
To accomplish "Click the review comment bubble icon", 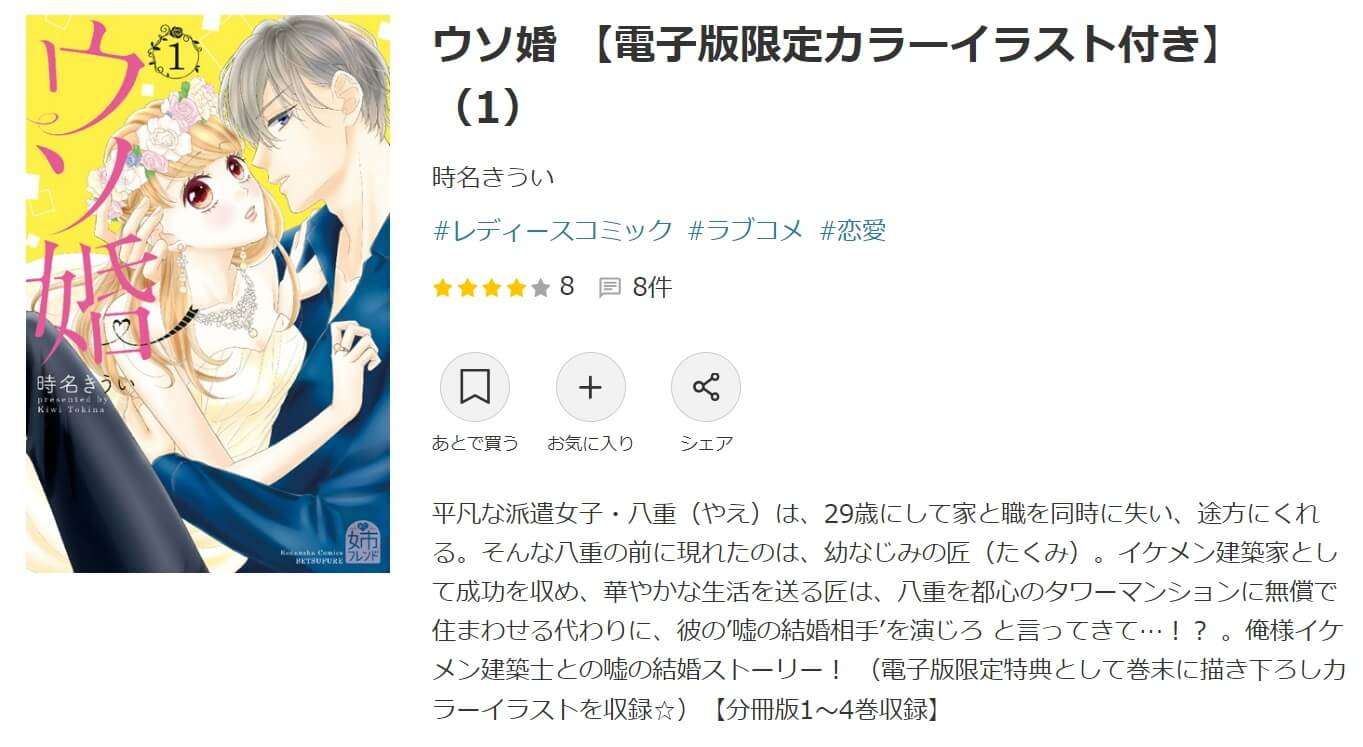I will (609, 288).
